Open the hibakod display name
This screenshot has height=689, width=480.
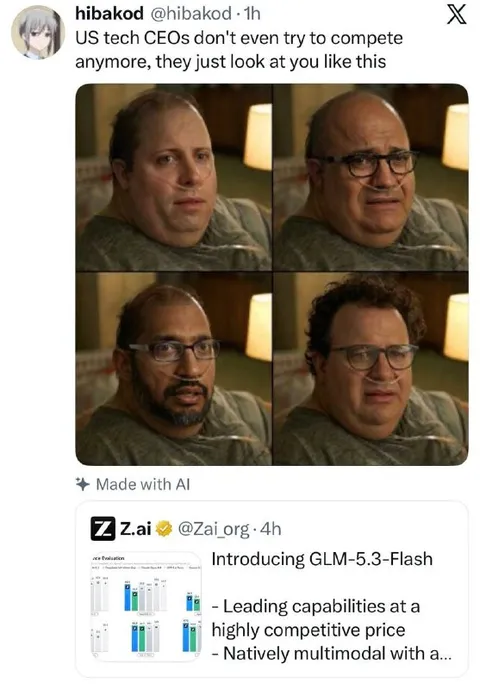(x=109, y=14)
